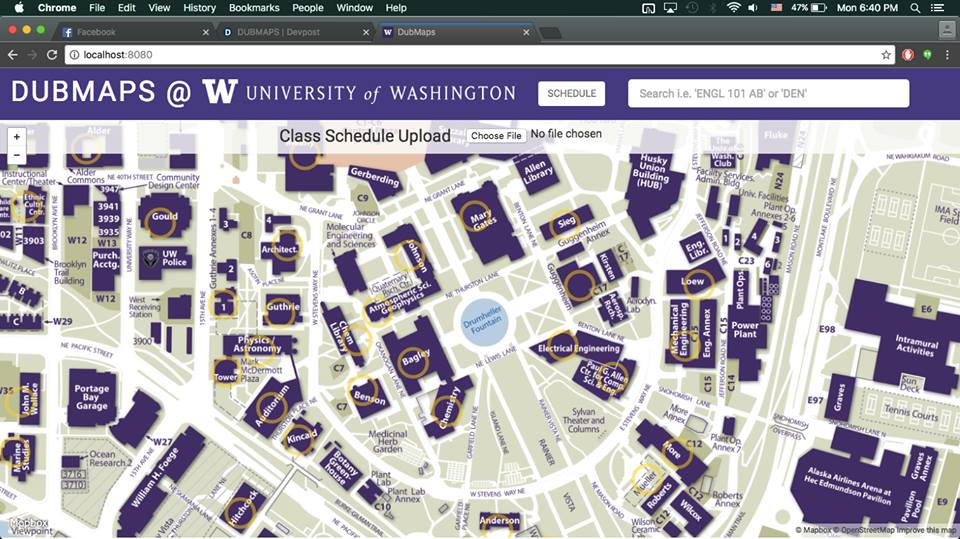Select the Chemistry building marker
This screenshot has width=960, height=539.
point(446,411)
